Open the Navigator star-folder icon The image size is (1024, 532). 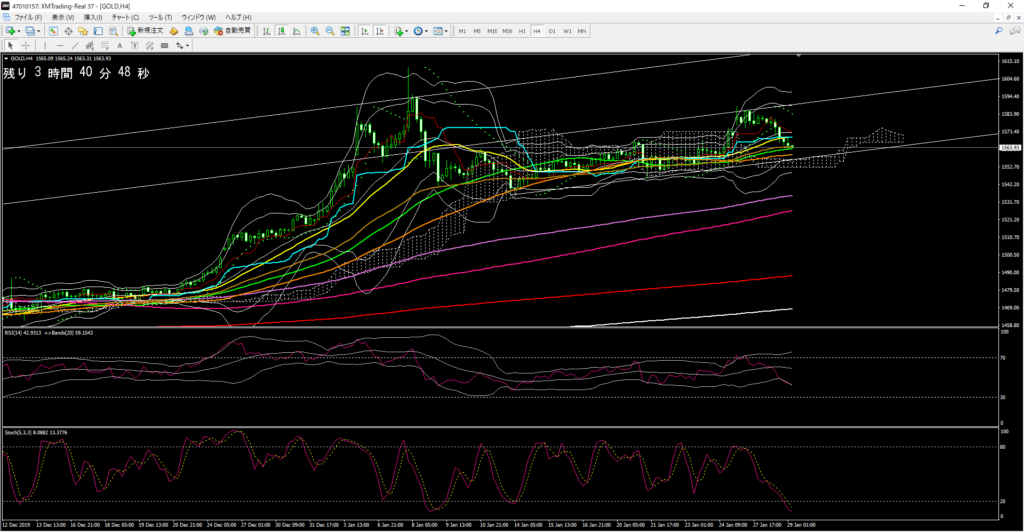tap(83, 31)
